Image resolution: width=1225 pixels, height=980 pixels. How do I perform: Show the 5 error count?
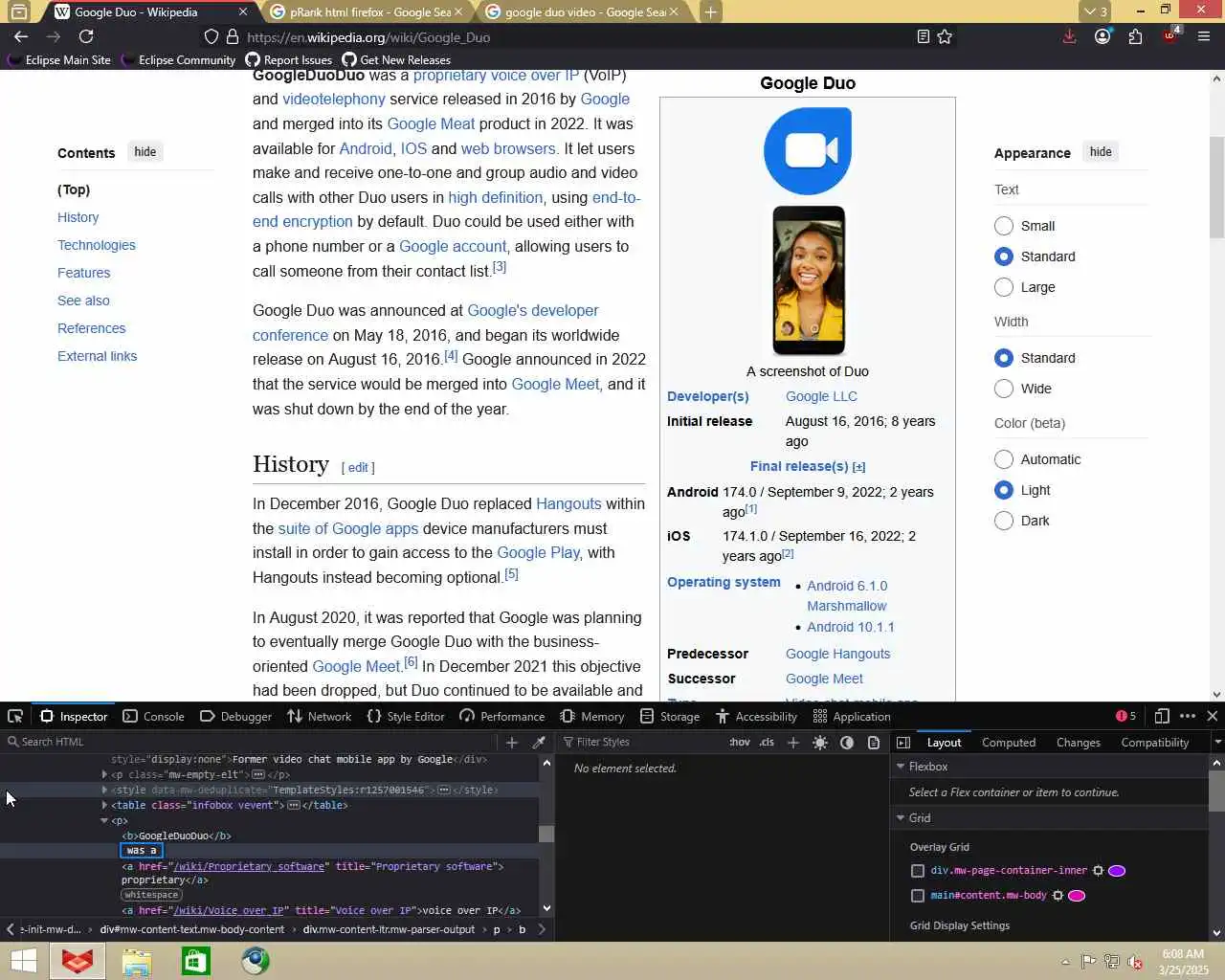click(1125, 716)
